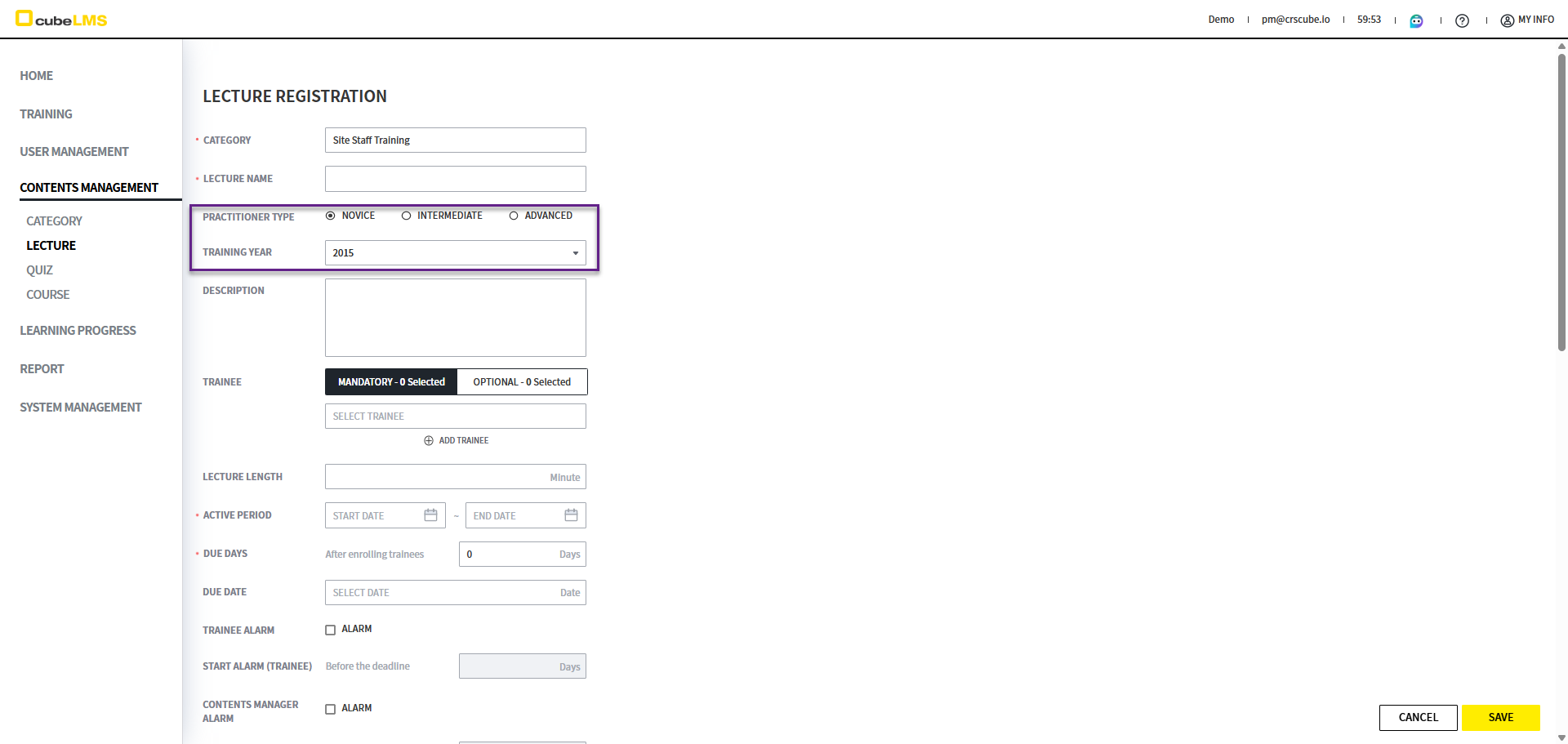Open the Select Trainee field
Screen dimensions: 1568x744
click(455, 417)
